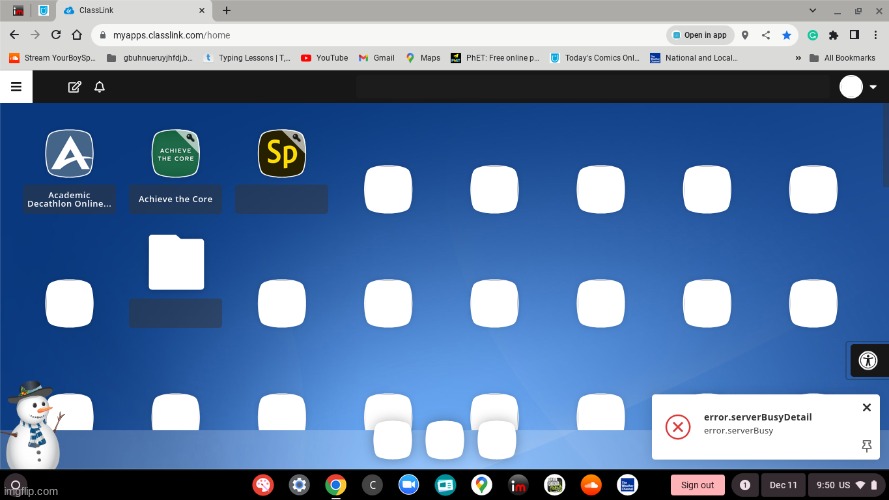Open the Gmail bookmark
This screenshot has height=500, width=889.
377,58
